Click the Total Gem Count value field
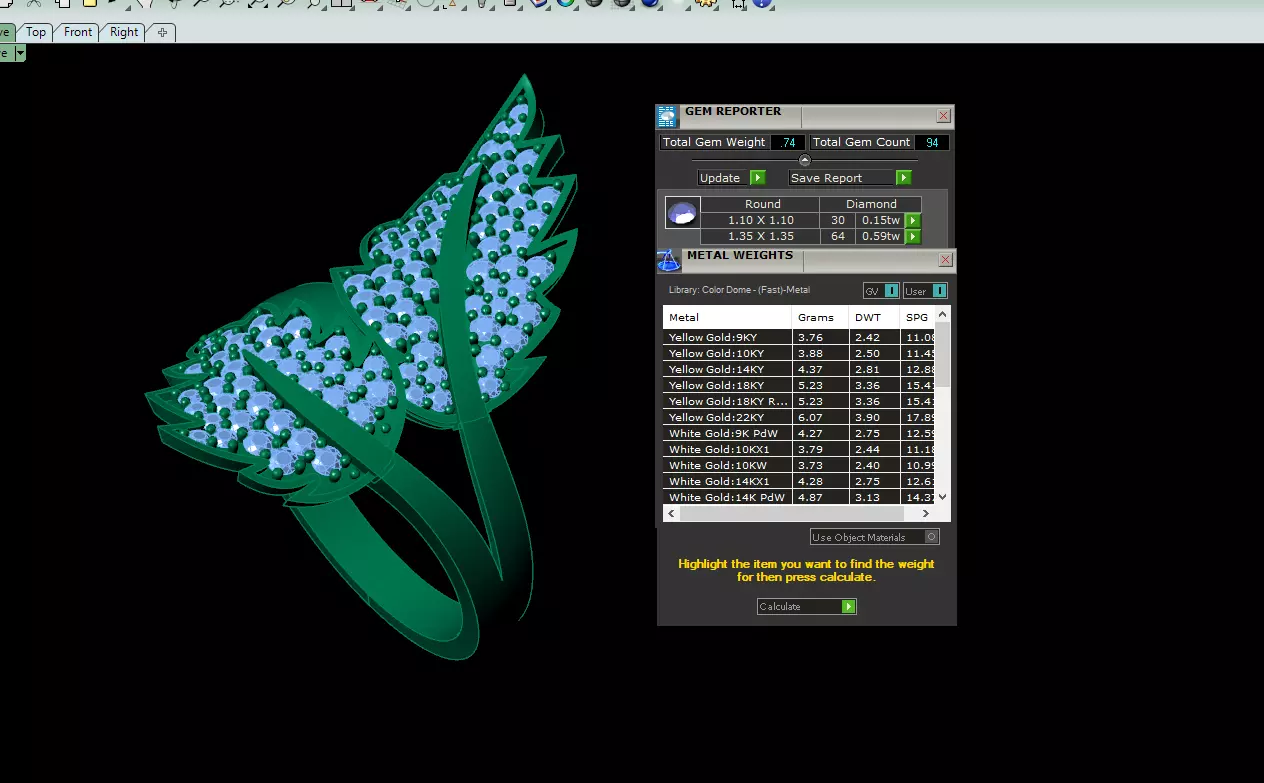Viewport: 1264px width, 783px height. pyautogui.click(x=932, y=142)
